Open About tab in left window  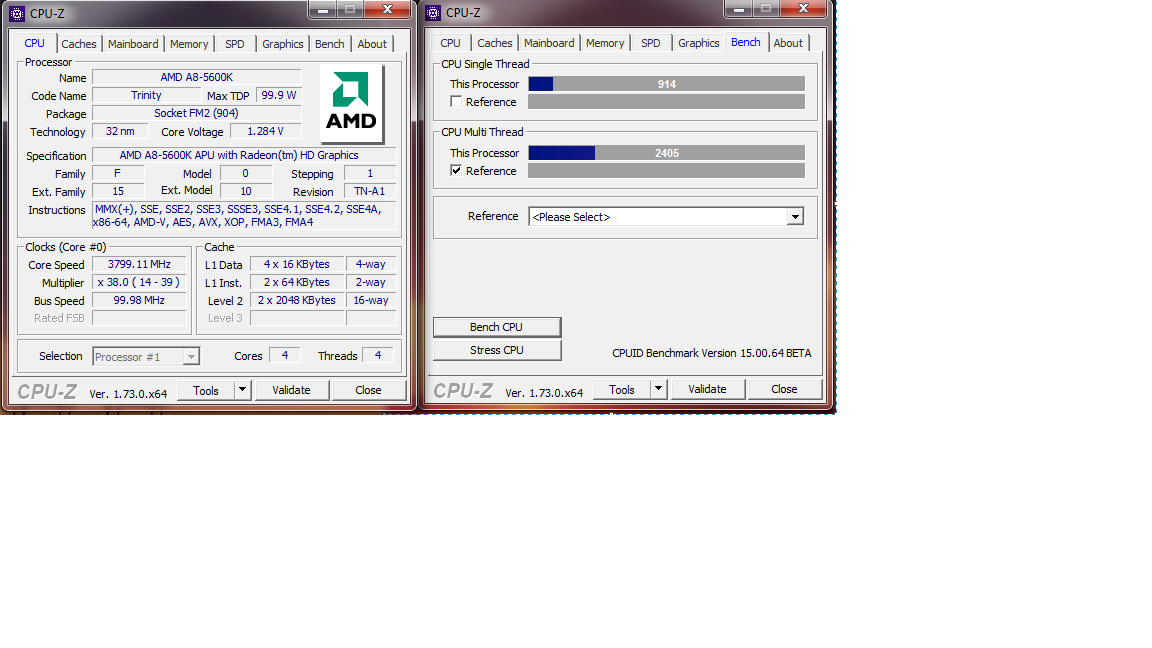[x=372, y=44]
